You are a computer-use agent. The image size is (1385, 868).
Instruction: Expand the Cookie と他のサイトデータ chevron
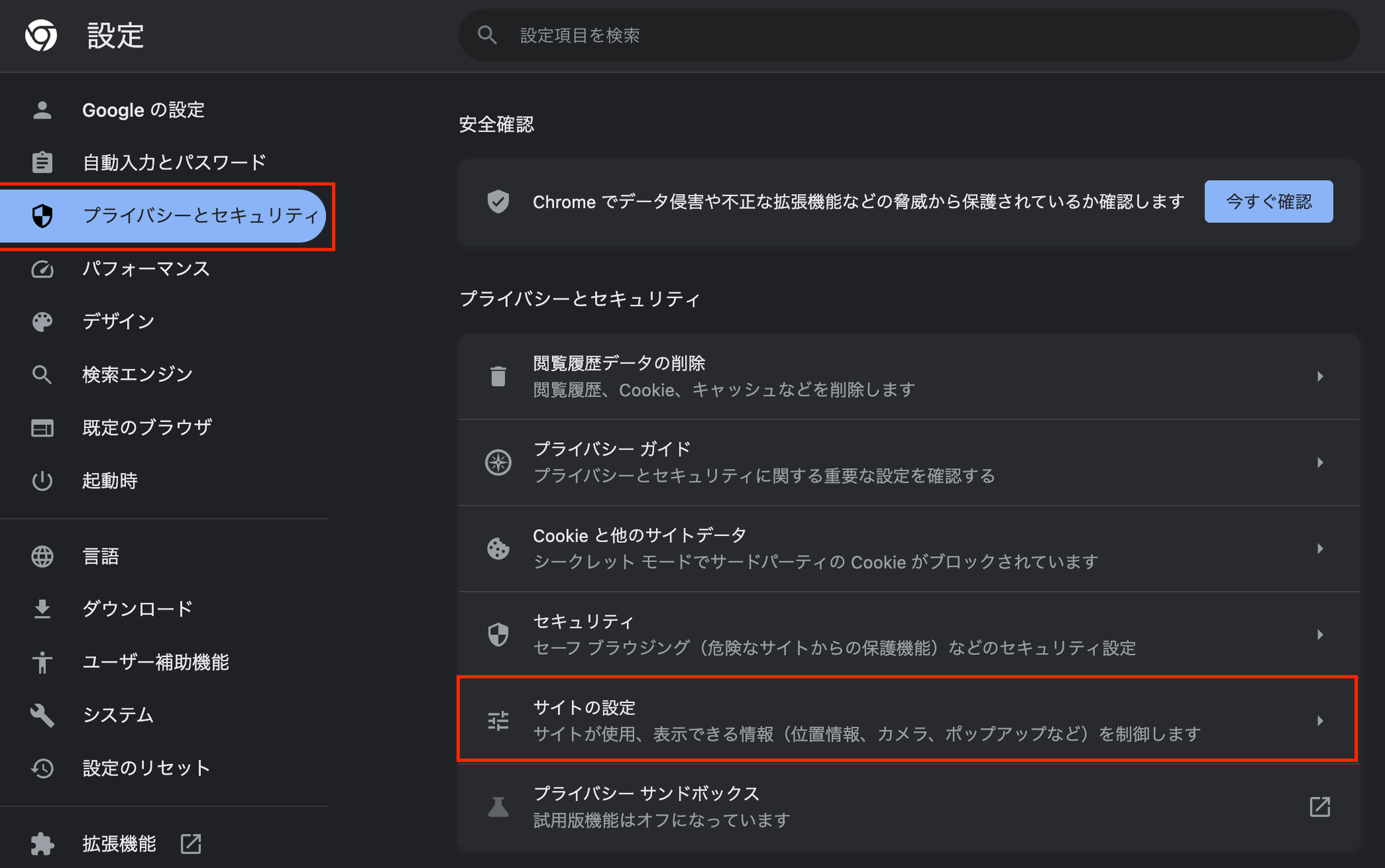pyautogui.click(x=1321, y=549)
